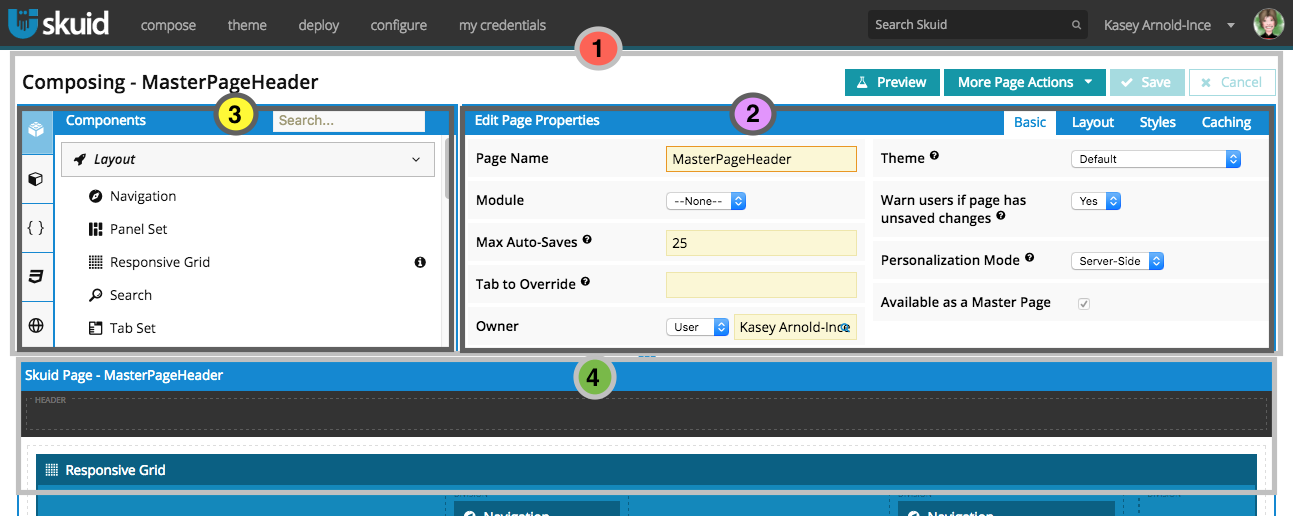Viewport: 1293px width, 516px height.
Task: Click the info icon beside Responsive Grid
Action: point(420,262)
